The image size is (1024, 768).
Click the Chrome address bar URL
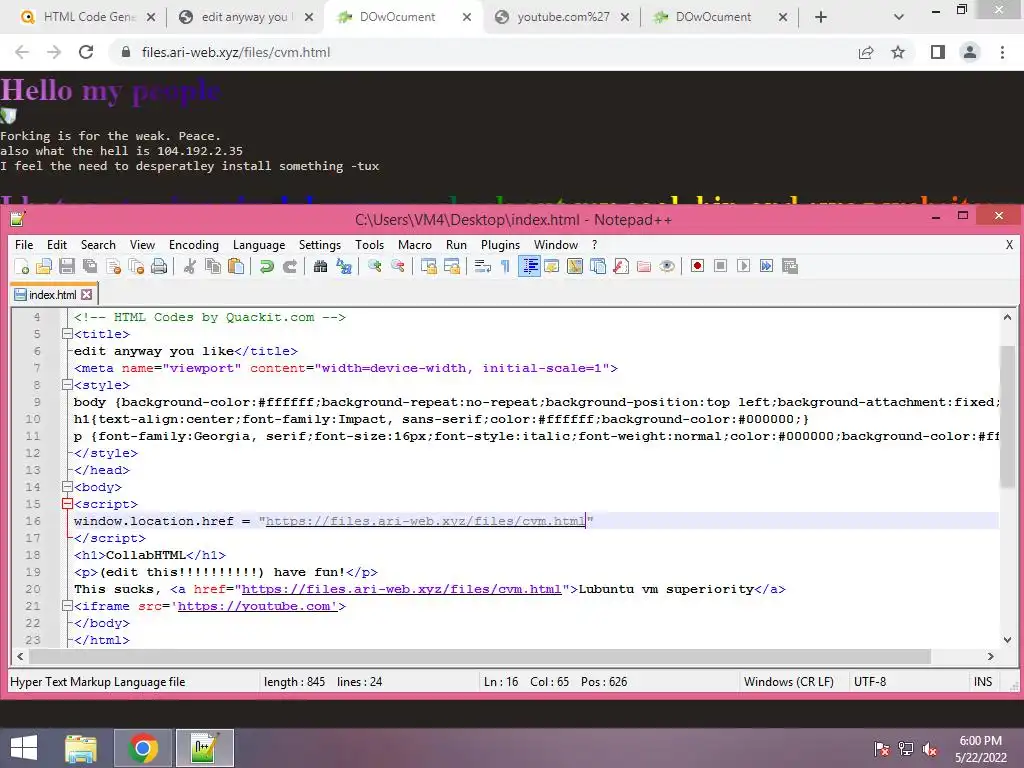236,52
